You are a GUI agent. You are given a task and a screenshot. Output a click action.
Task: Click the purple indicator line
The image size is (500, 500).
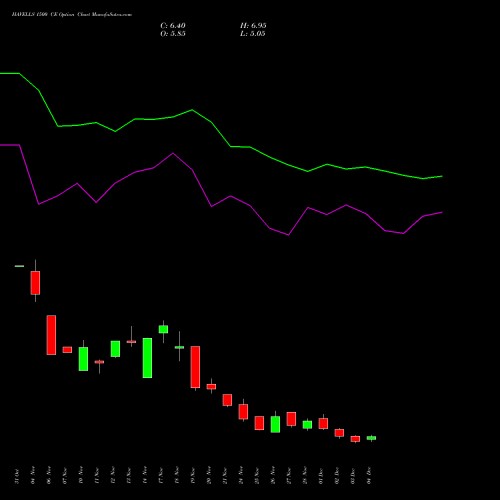[211, 206]
